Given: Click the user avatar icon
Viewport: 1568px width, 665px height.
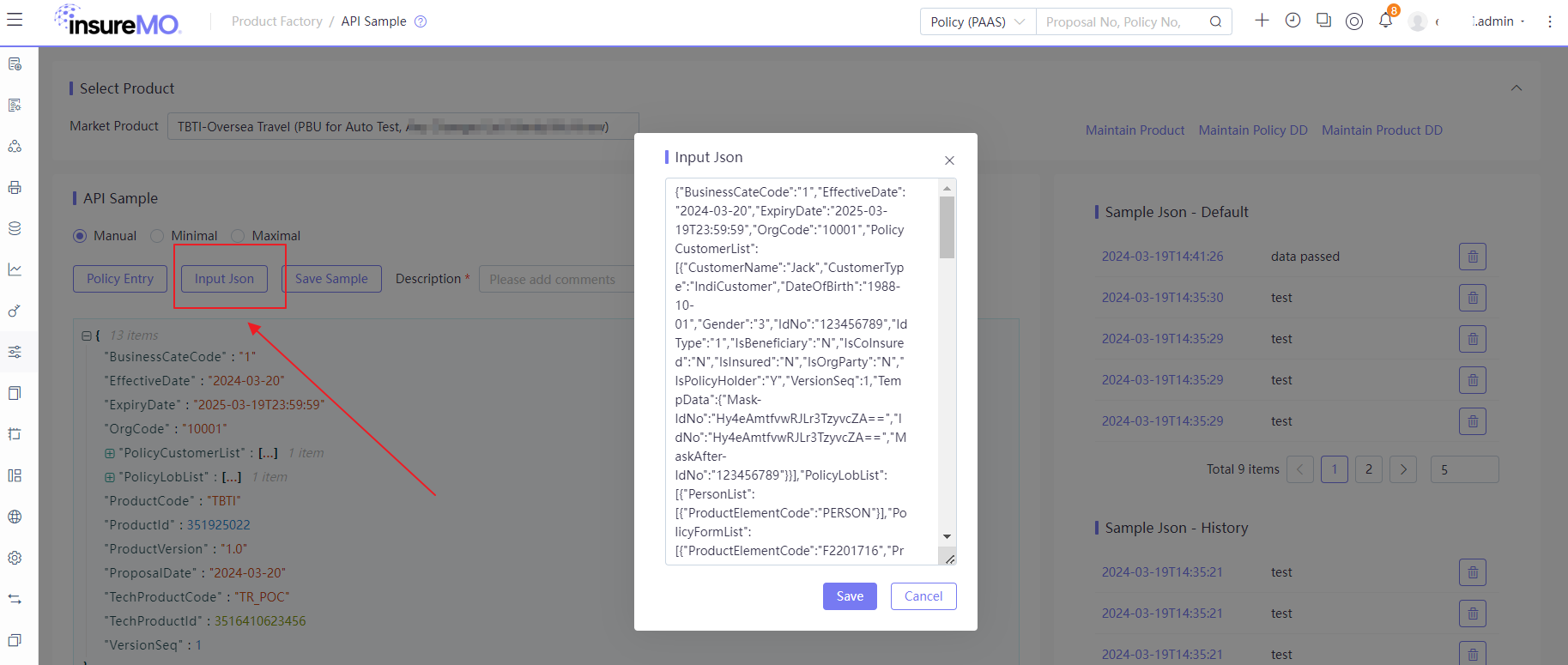Looking at the screenshot, I should tap(1418, 21).
